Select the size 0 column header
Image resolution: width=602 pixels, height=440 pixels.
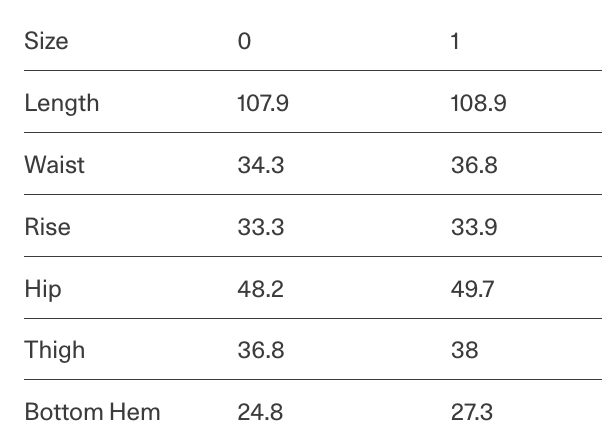(244, 41)
